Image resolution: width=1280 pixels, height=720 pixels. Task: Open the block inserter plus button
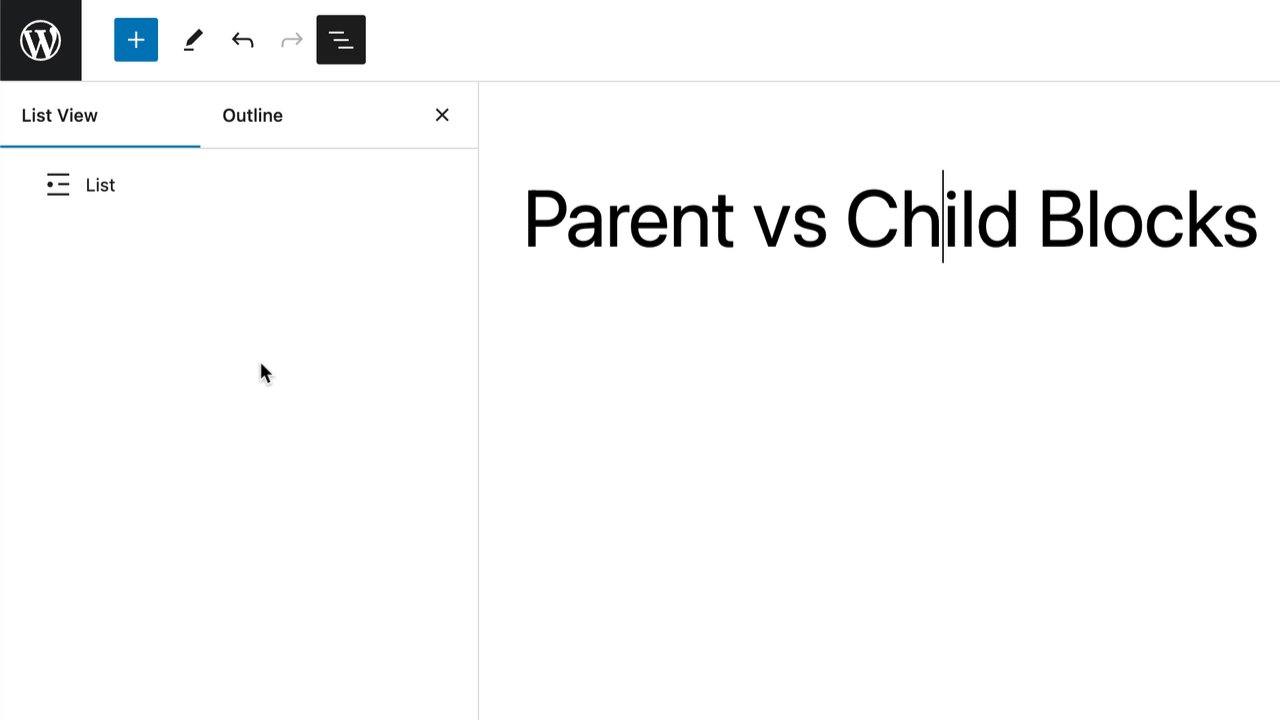point(136,40)
